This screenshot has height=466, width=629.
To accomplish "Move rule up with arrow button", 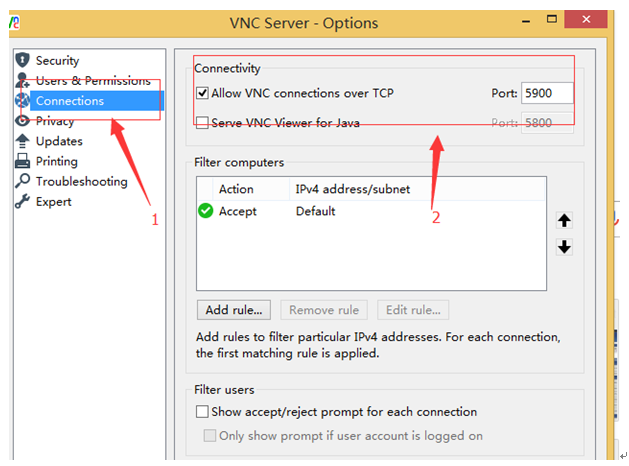I will pos(564,221).
